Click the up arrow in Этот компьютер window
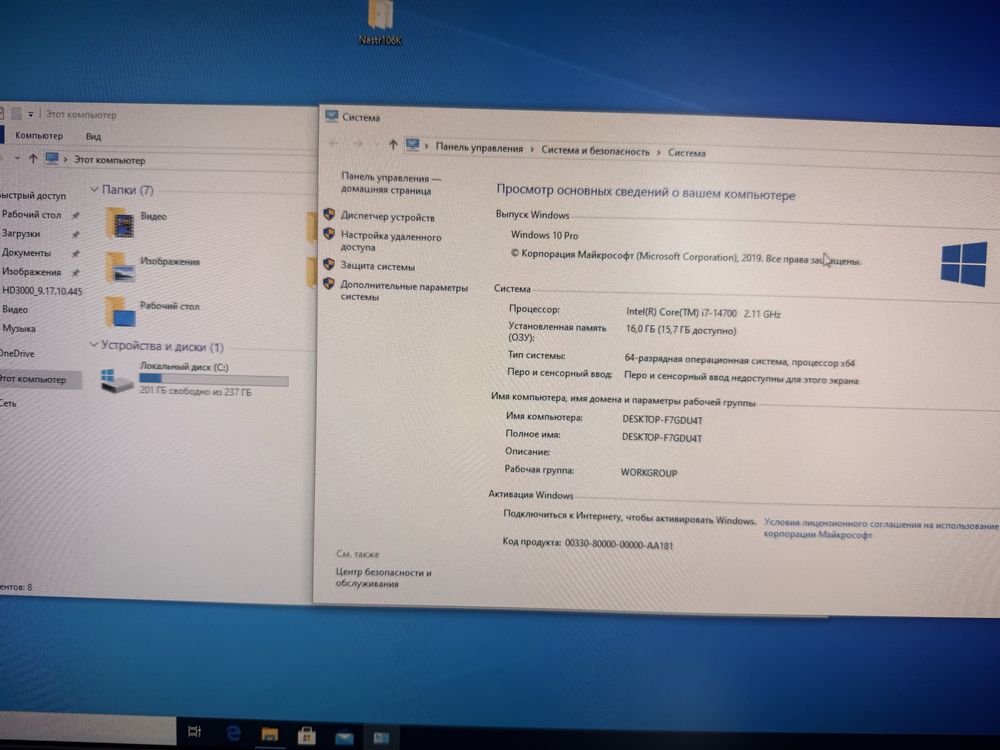Image resolution: width=1000 pixels, height=750 pixels. [x=33, y=158]
